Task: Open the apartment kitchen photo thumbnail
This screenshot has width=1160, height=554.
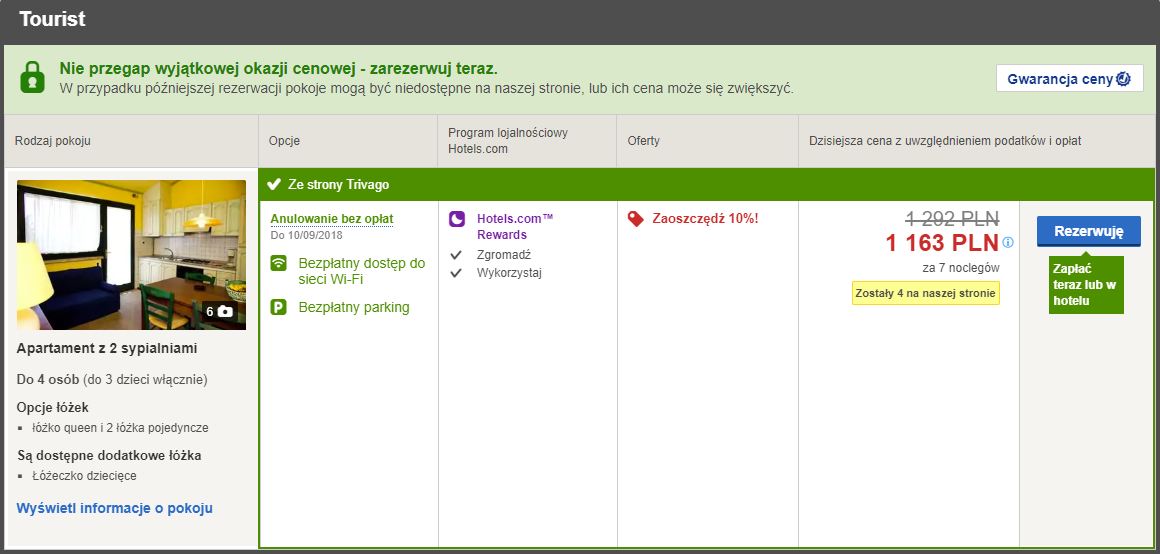Action: pyautogui.click(x=132, y=254)
